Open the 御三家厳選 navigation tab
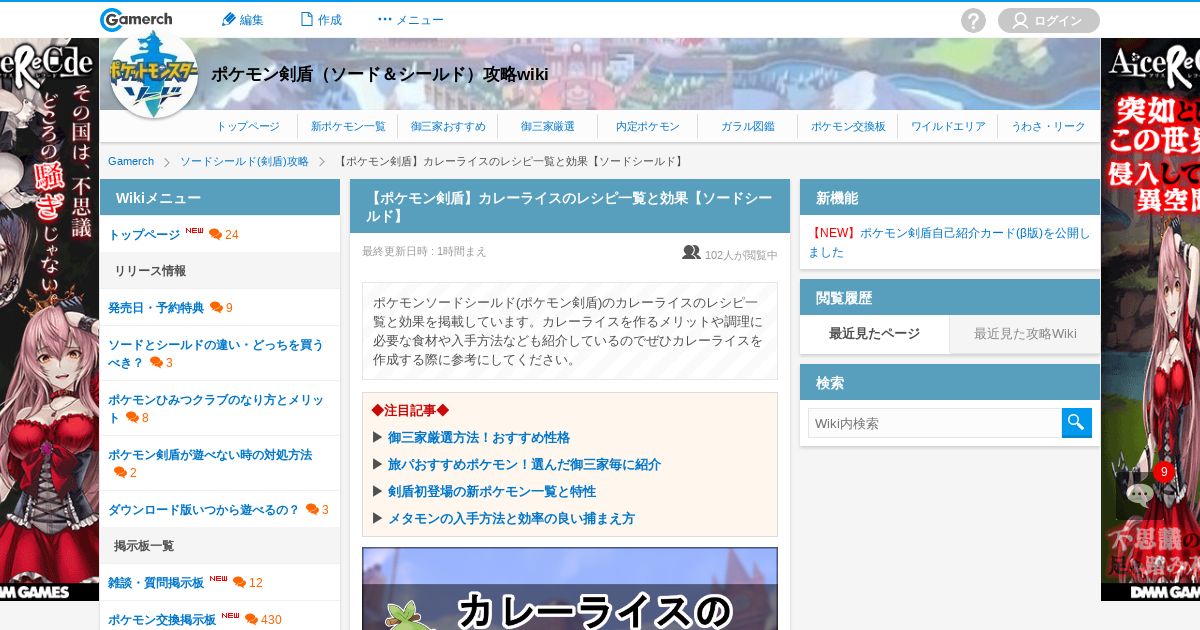Screen dimensions: 1200x630 pyautogui.click(x=548, y=126)
